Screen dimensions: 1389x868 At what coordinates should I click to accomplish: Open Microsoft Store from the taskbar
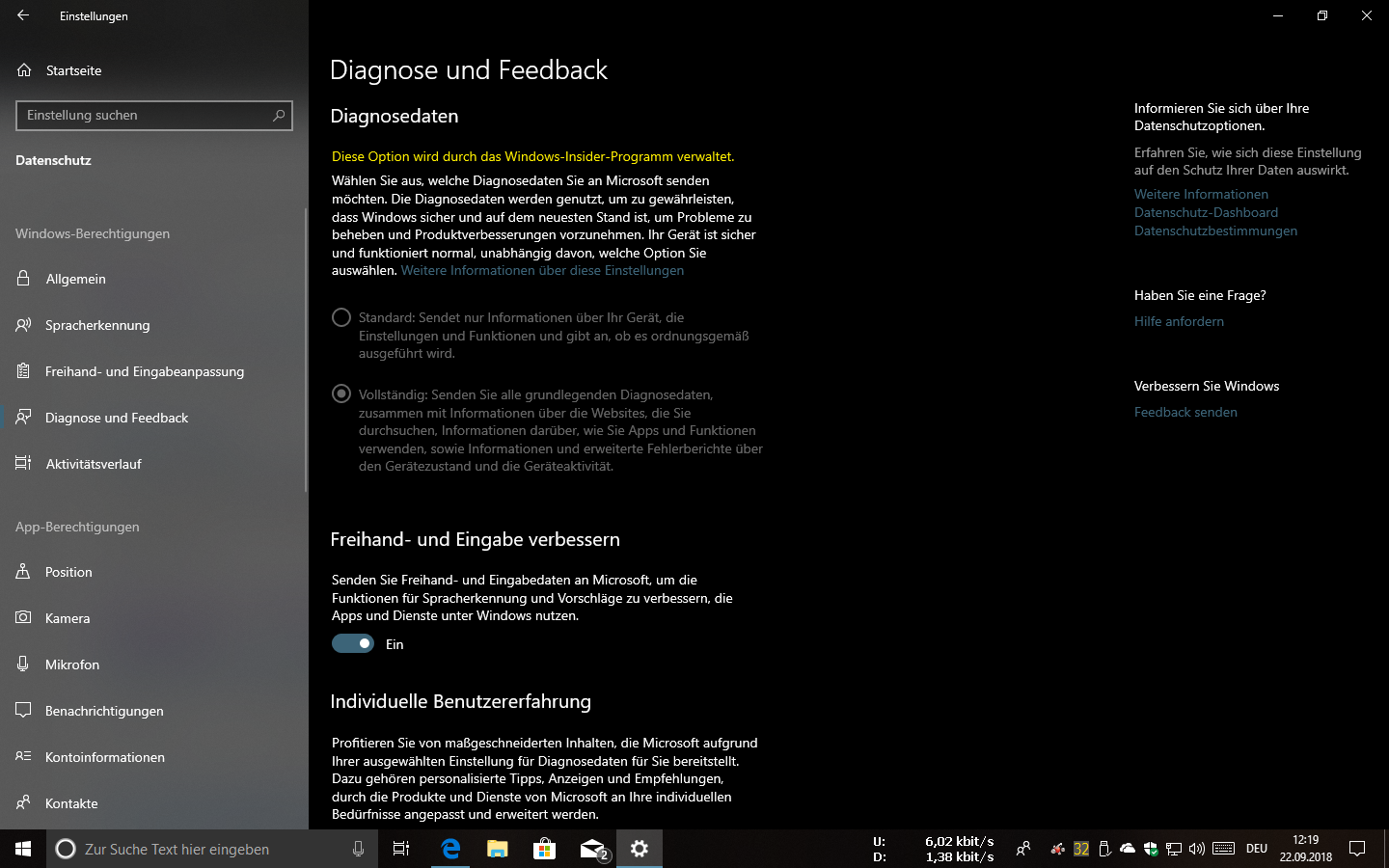point(545,849)
